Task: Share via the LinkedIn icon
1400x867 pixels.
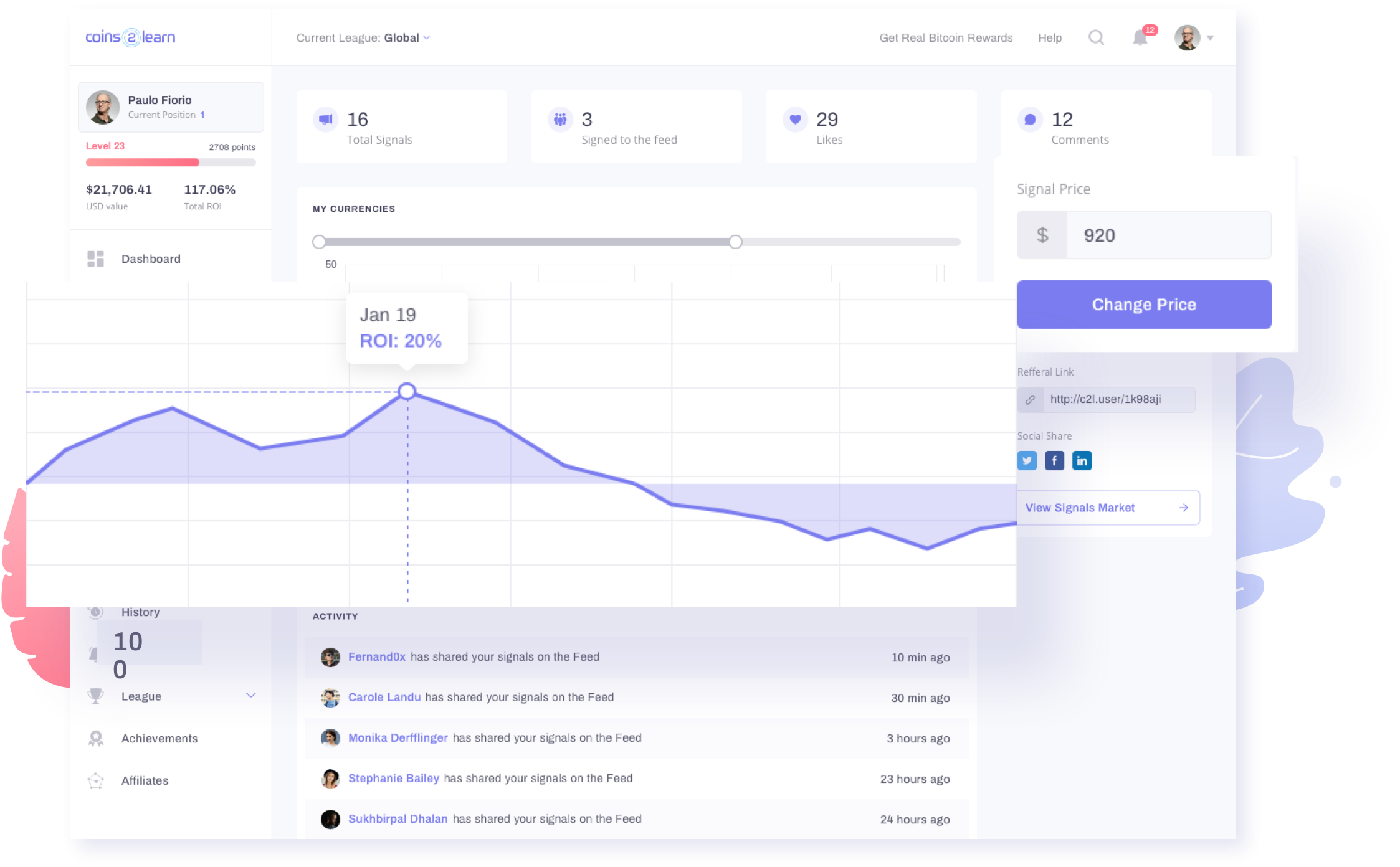Action: point(1082,461)
